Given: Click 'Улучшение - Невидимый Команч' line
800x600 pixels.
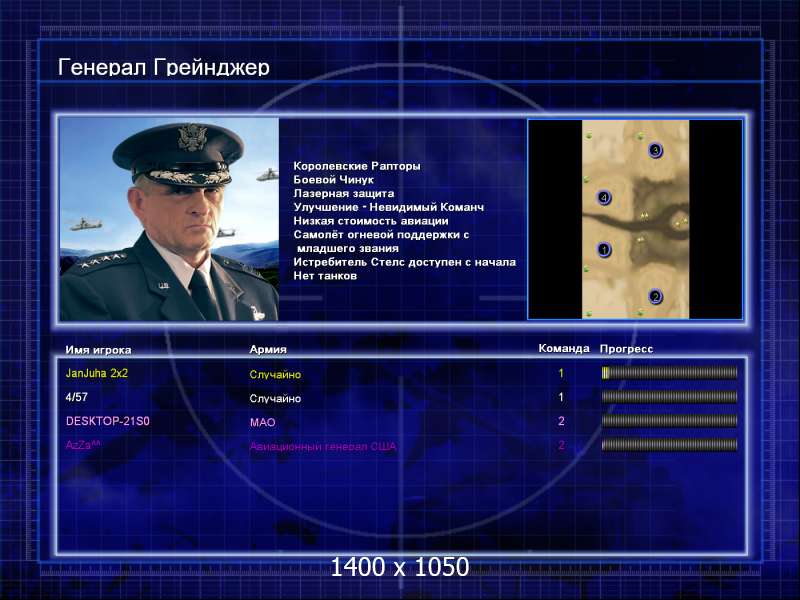Looking at the screenshot, I should tap(388, 207).
